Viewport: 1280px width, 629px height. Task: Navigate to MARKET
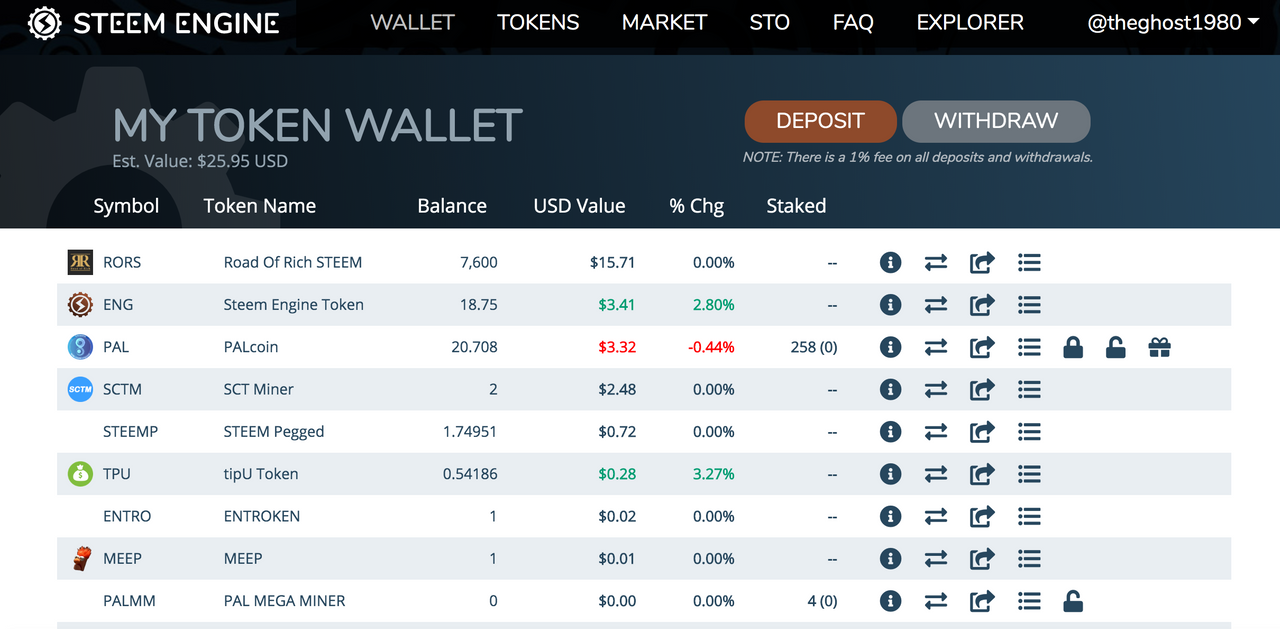pos(664,22)
